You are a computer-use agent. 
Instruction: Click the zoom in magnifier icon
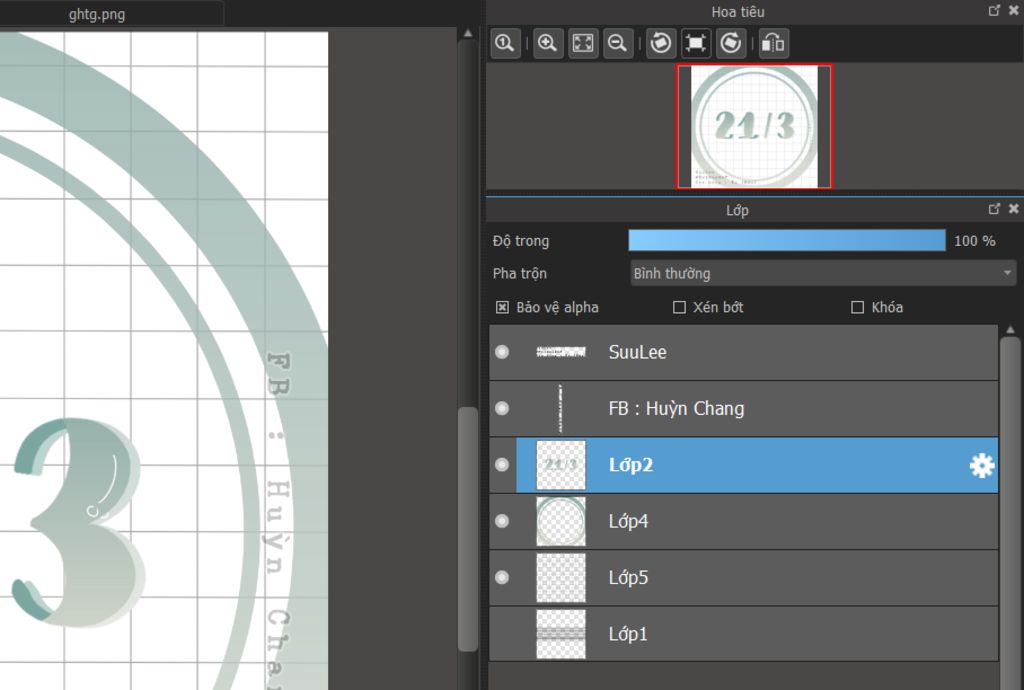coord(547,44)
